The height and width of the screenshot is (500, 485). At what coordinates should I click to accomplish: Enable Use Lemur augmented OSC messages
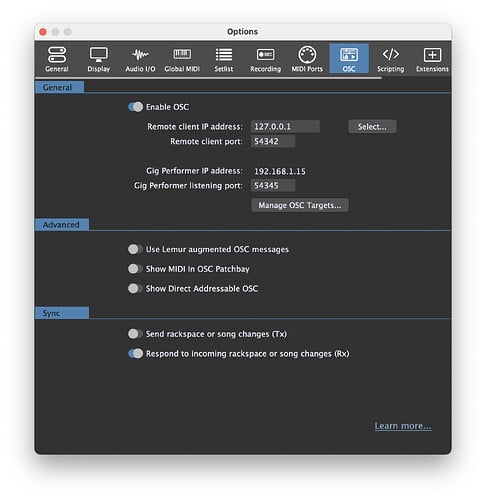pyautogui.click(x=135, y=249)
